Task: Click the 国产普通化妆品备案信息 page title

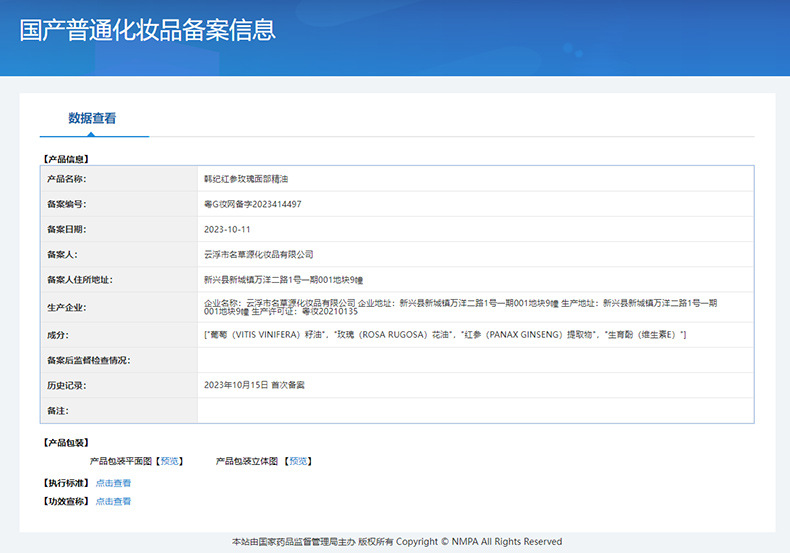Action: coord(148,30)
